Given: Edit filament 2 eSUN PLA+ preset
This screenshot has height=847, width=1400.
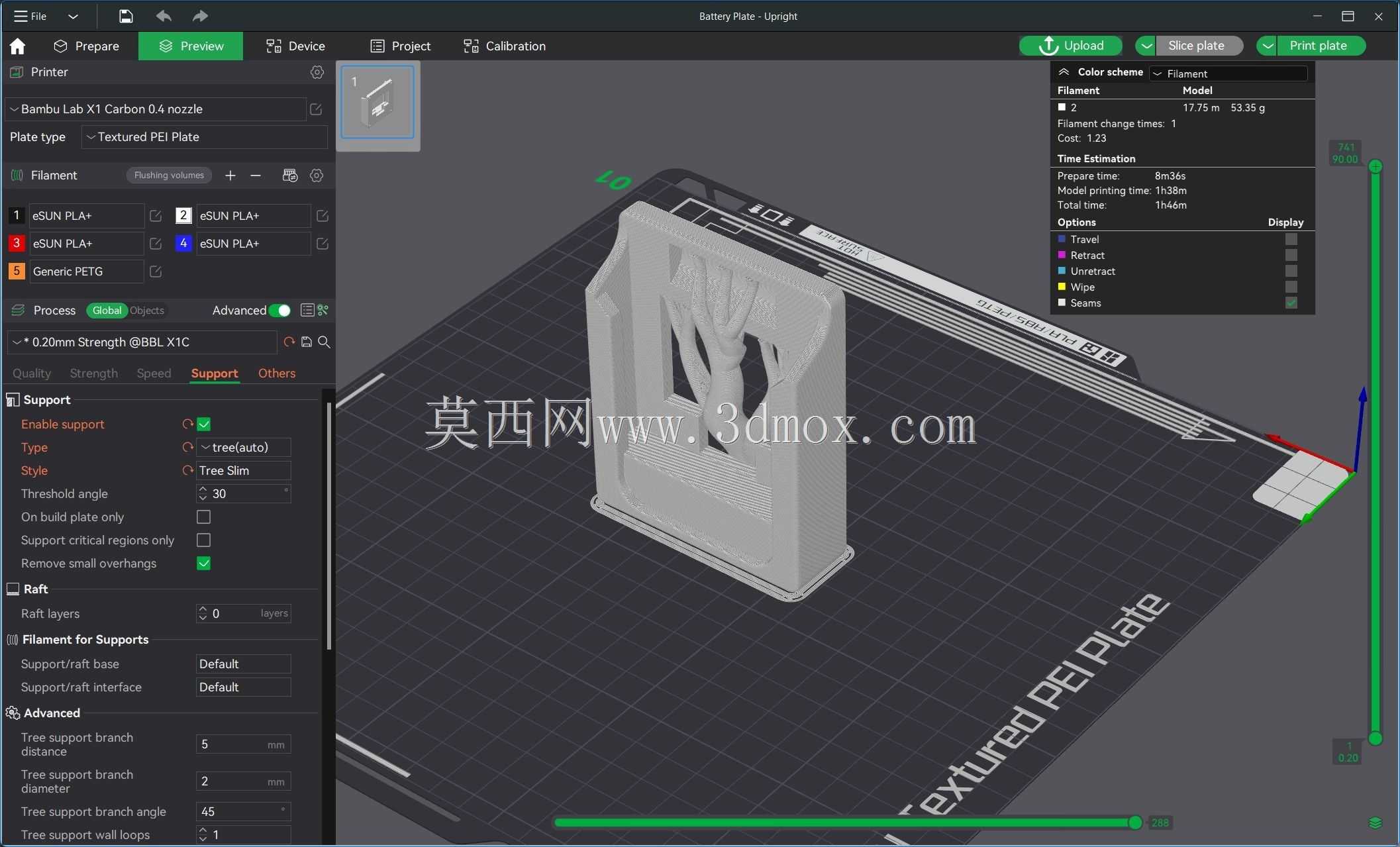Looking at the screenshot, I should point(323,216).
